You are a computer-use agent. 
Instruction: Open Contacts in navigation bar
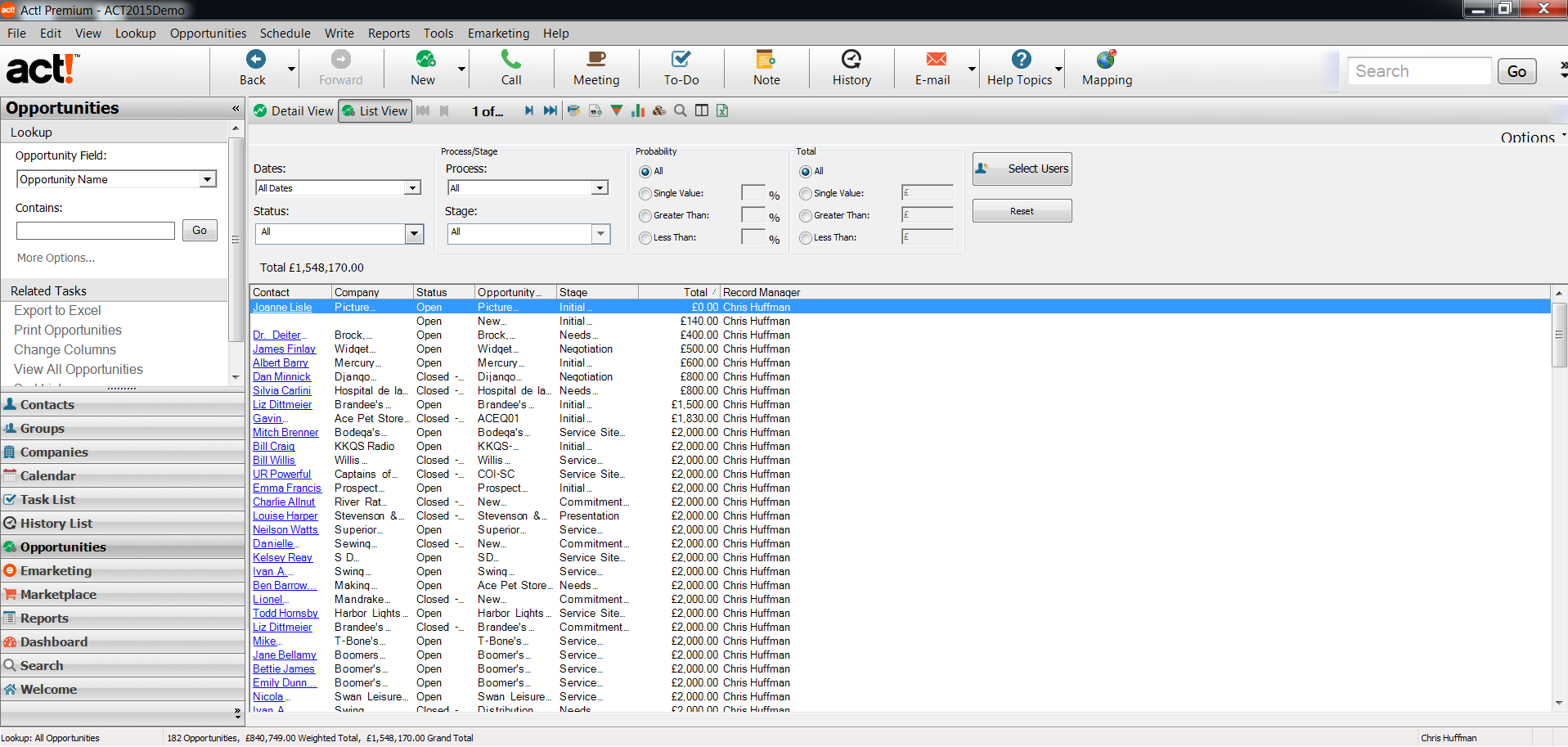click(123, 404)
